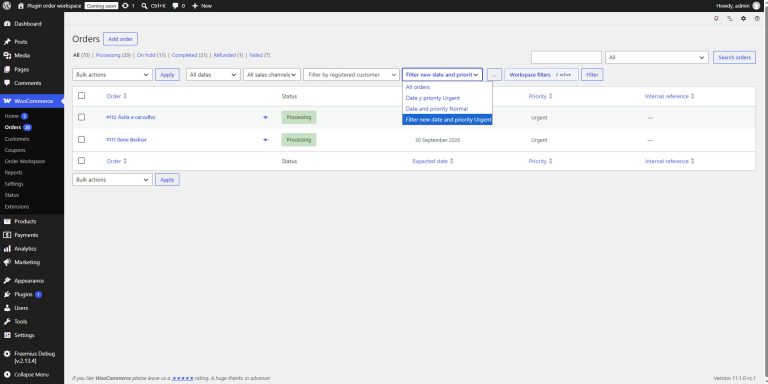Click the Analytics chart icon
This screenshot has height=384, width=768.
(x=7, y=248)
